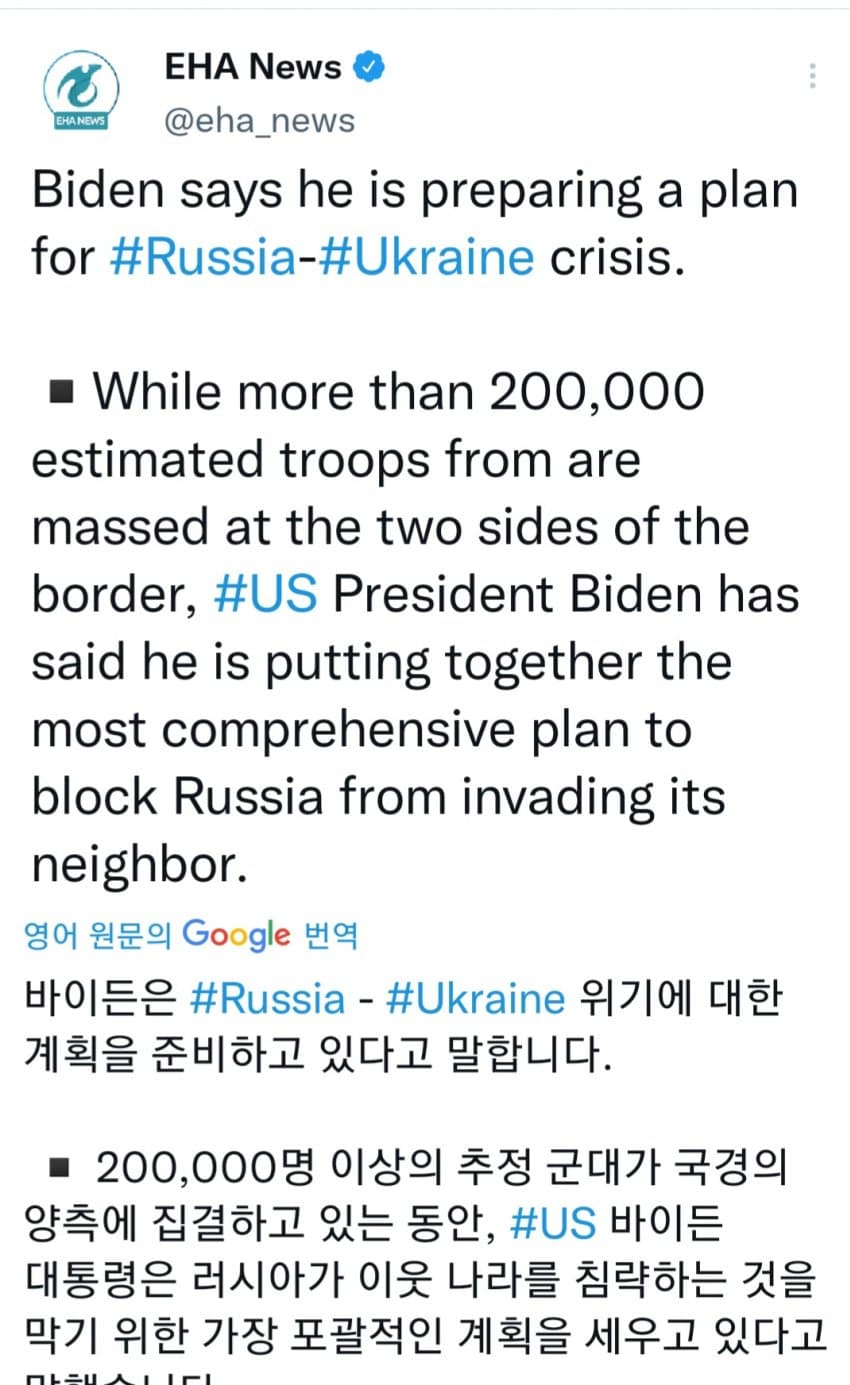Click the square bullet before "200,000명"

click(x=62, y=1167)
